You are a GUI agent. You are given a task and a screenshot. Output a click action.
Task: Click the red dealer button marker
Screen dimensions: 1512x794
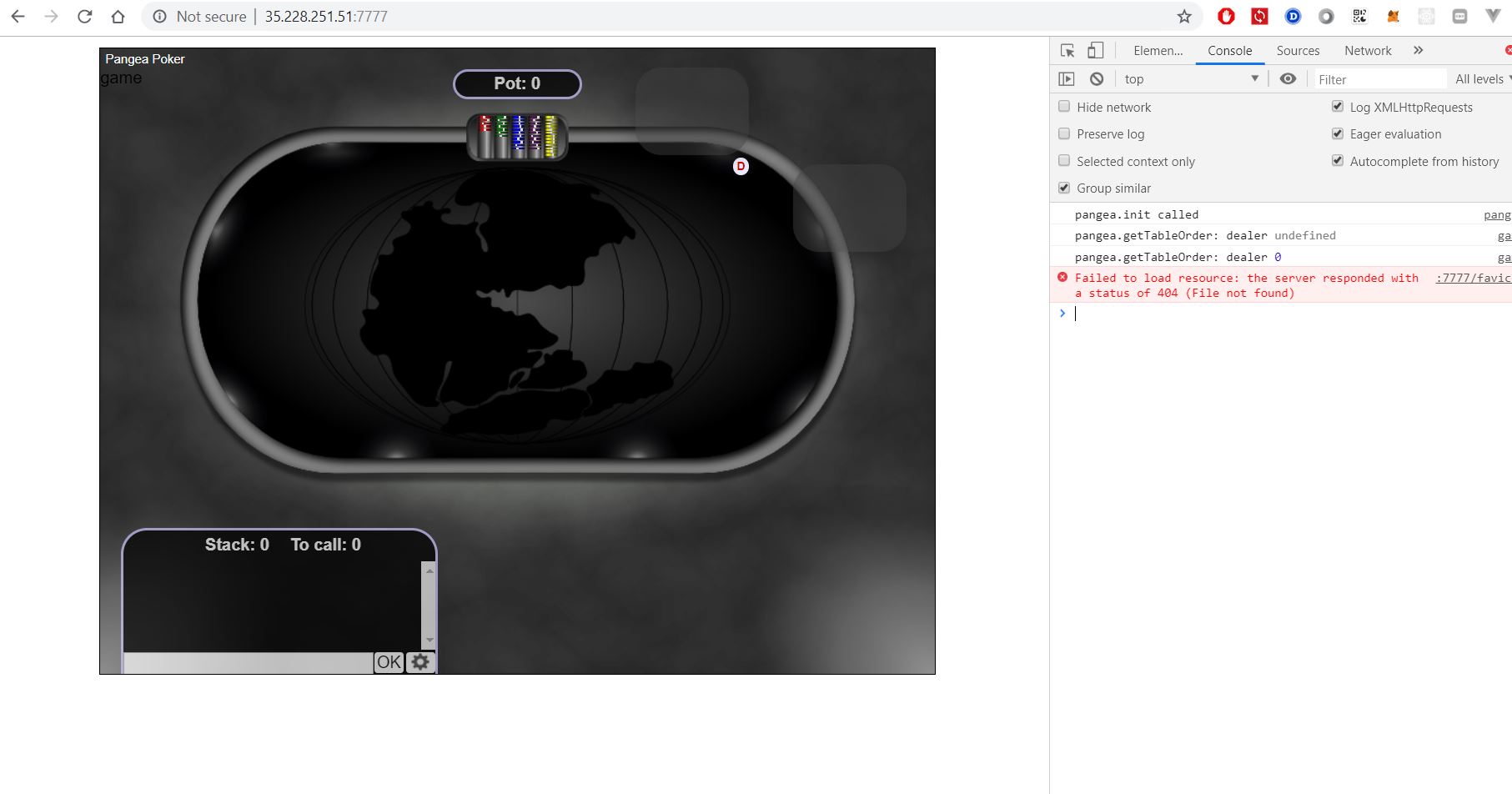pos(741,167)
